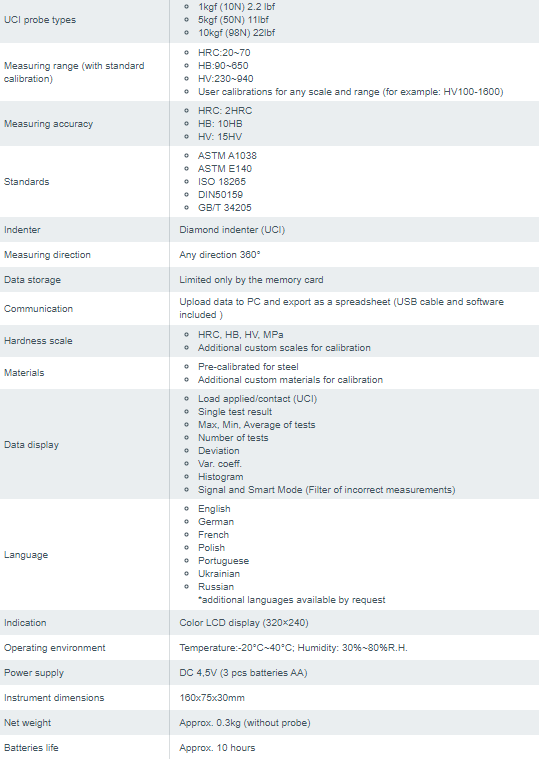Click the HRC:20~70 measuring range item
The height and width of the screenshot is (759, 539).
[x=224, y=53]
